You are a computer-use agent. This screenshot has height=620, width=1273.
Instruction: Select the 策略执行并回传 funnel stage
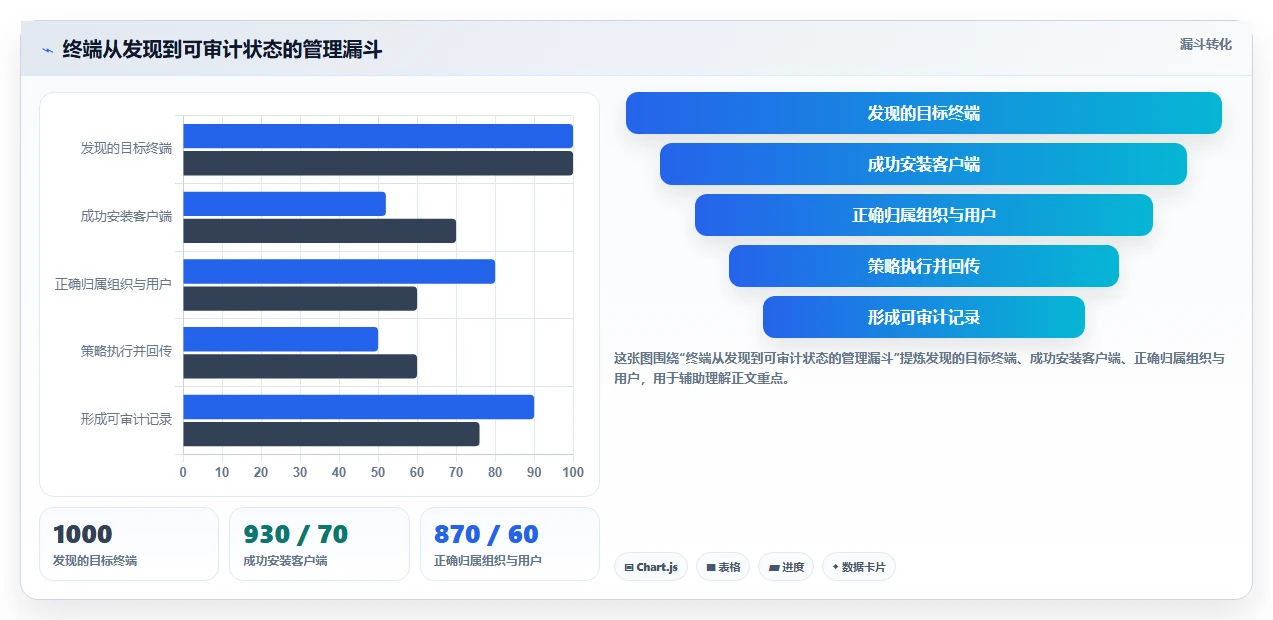point(923,266)
